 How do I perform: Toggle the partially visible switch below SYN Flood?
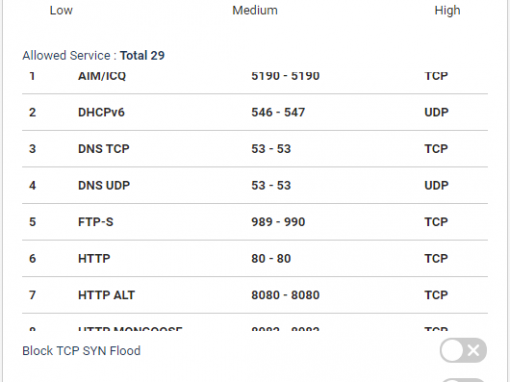tap(463, 380)
